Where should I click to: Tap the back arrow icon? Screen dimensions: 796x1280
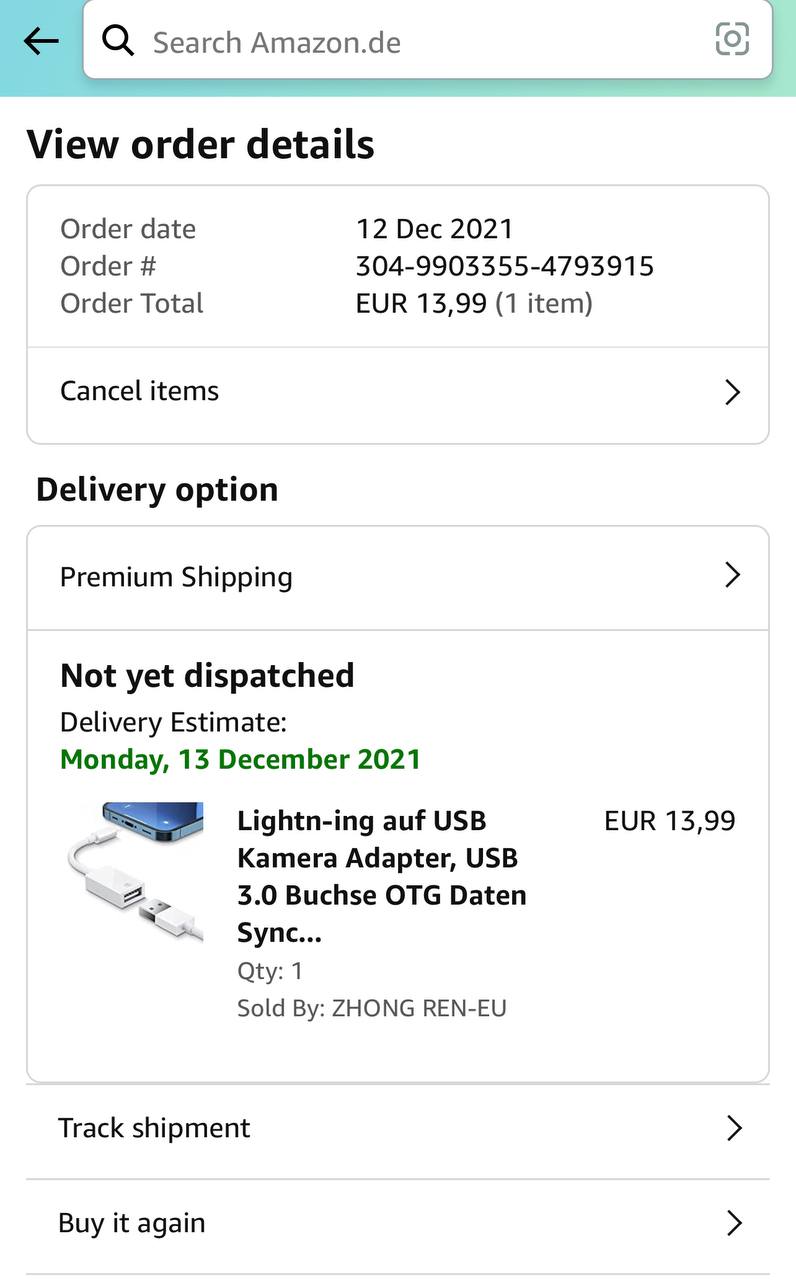pos(41,41)
